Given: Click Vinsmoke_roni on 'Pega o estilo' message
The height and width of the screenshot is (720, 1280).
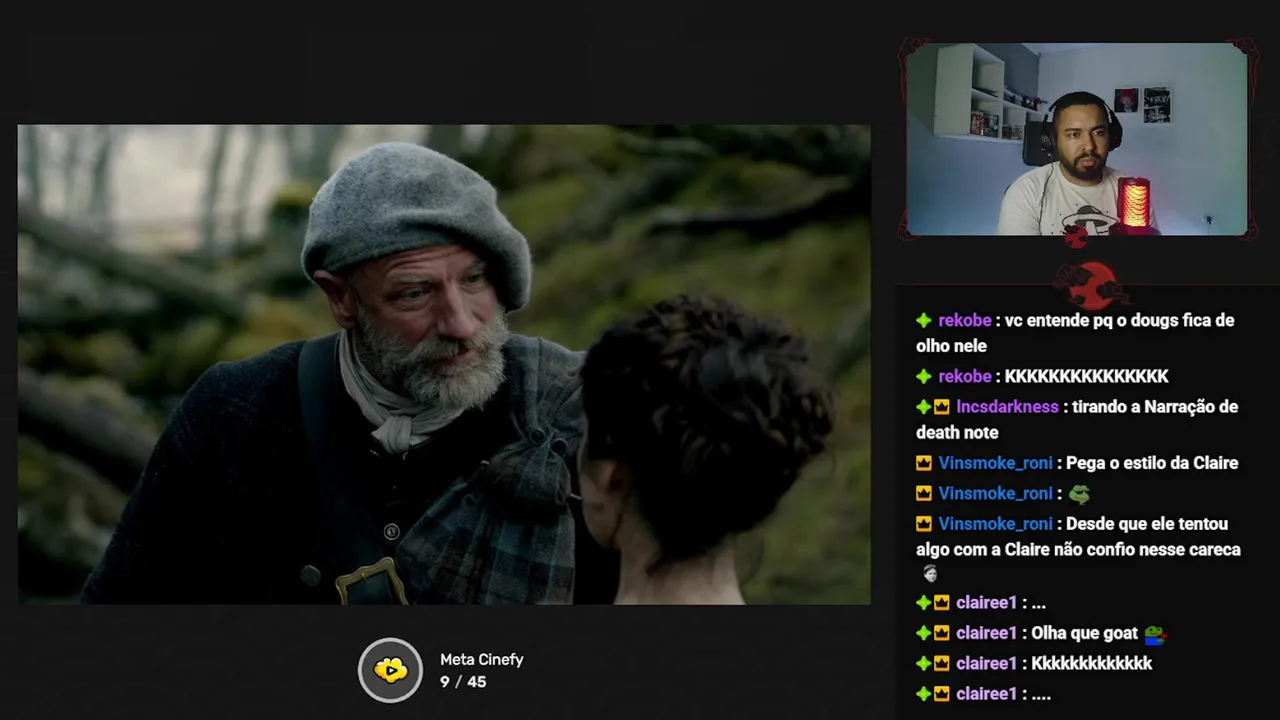Looking at the screenshot, I should coord(995,463).
